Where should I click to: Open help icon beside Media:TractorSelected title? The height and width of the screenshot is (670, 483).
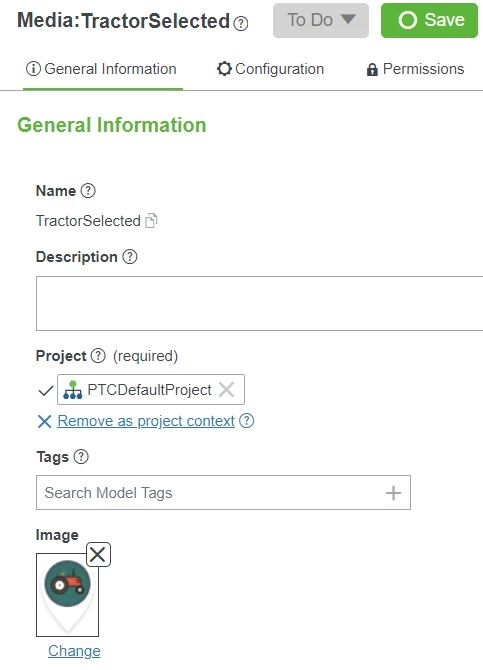241,23
